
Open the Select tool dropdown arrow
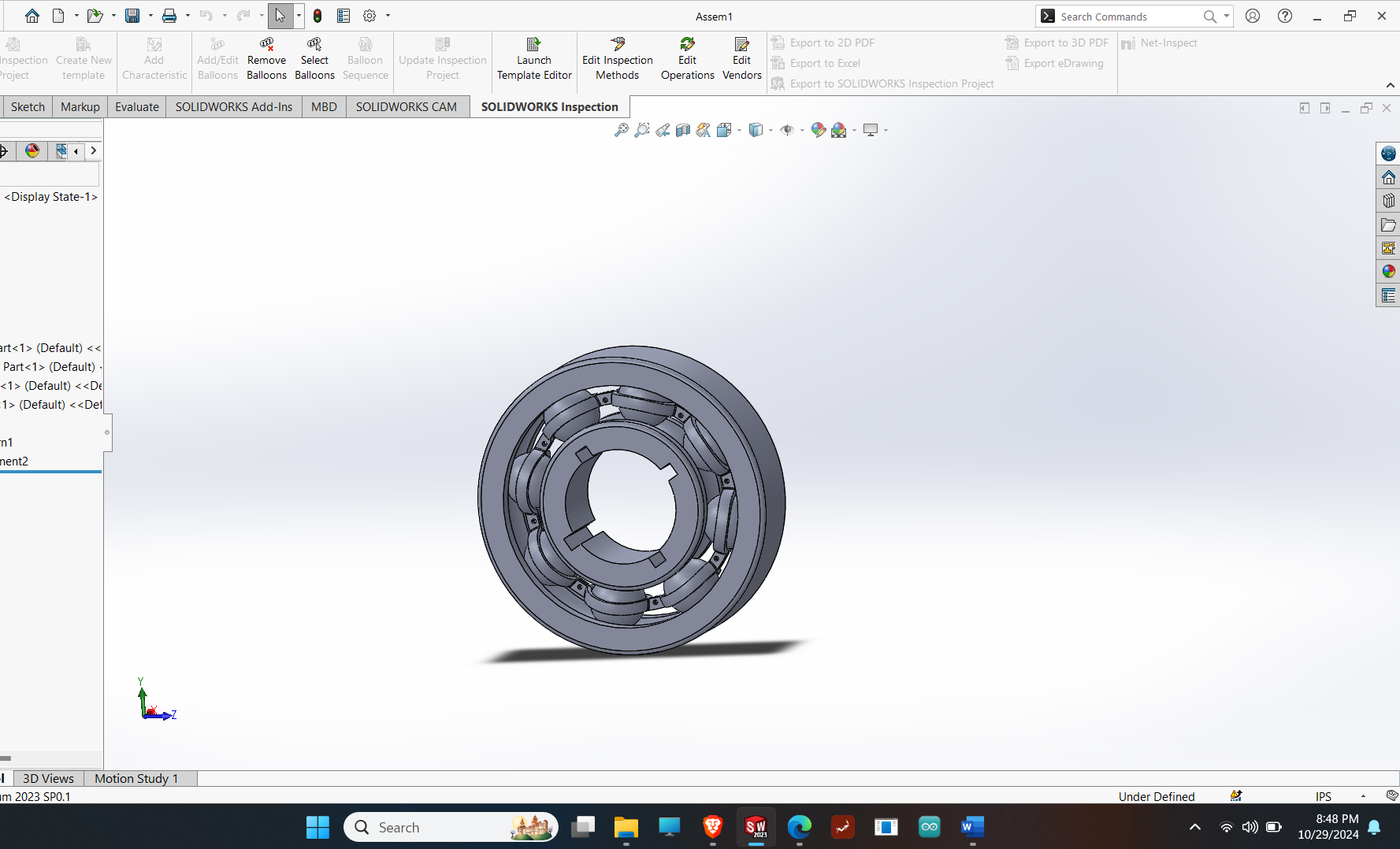(x=299, y=16)
